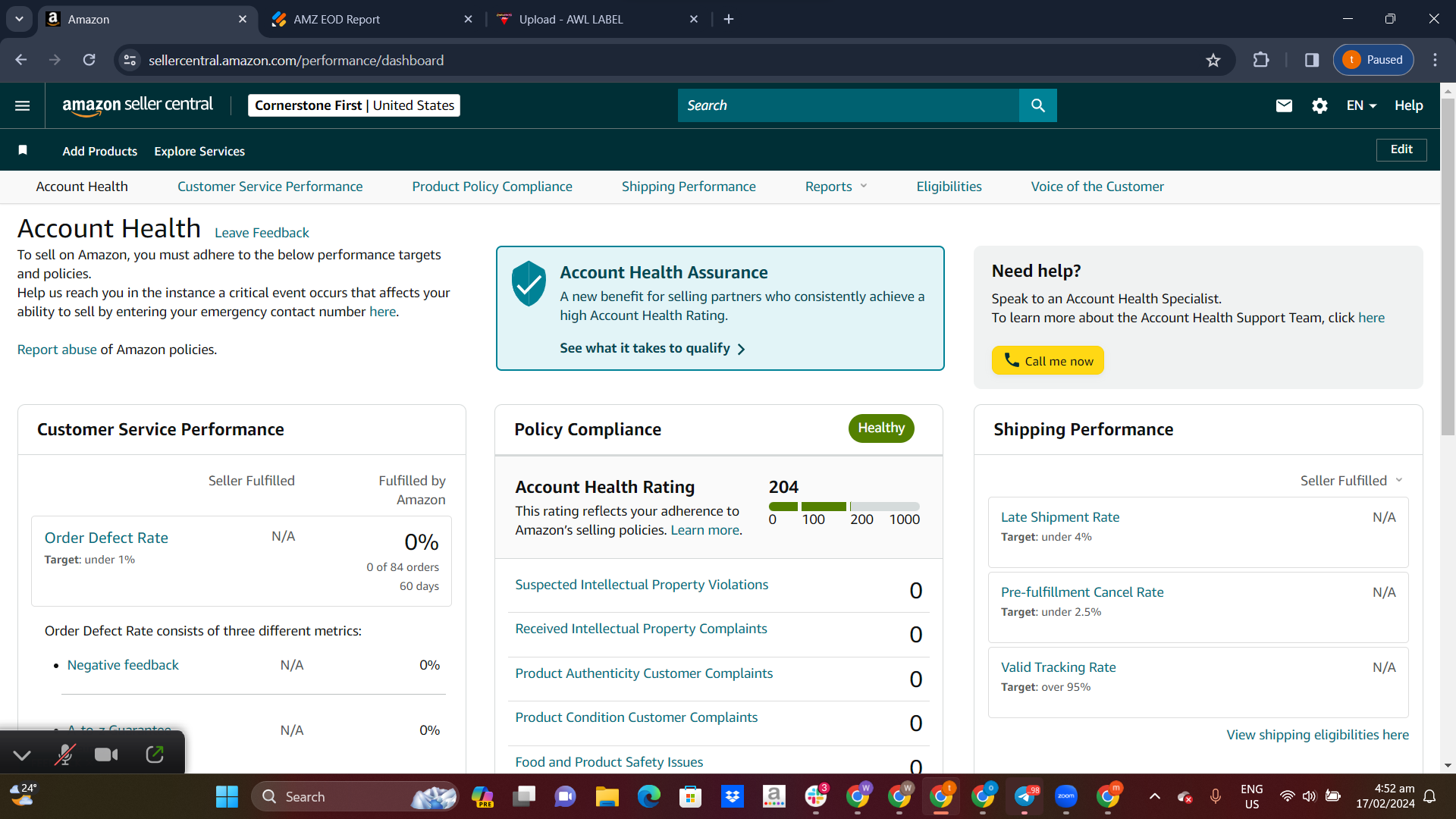Click Add Products in the bookmark bar
1456x819 pixels.
point(100,151)
